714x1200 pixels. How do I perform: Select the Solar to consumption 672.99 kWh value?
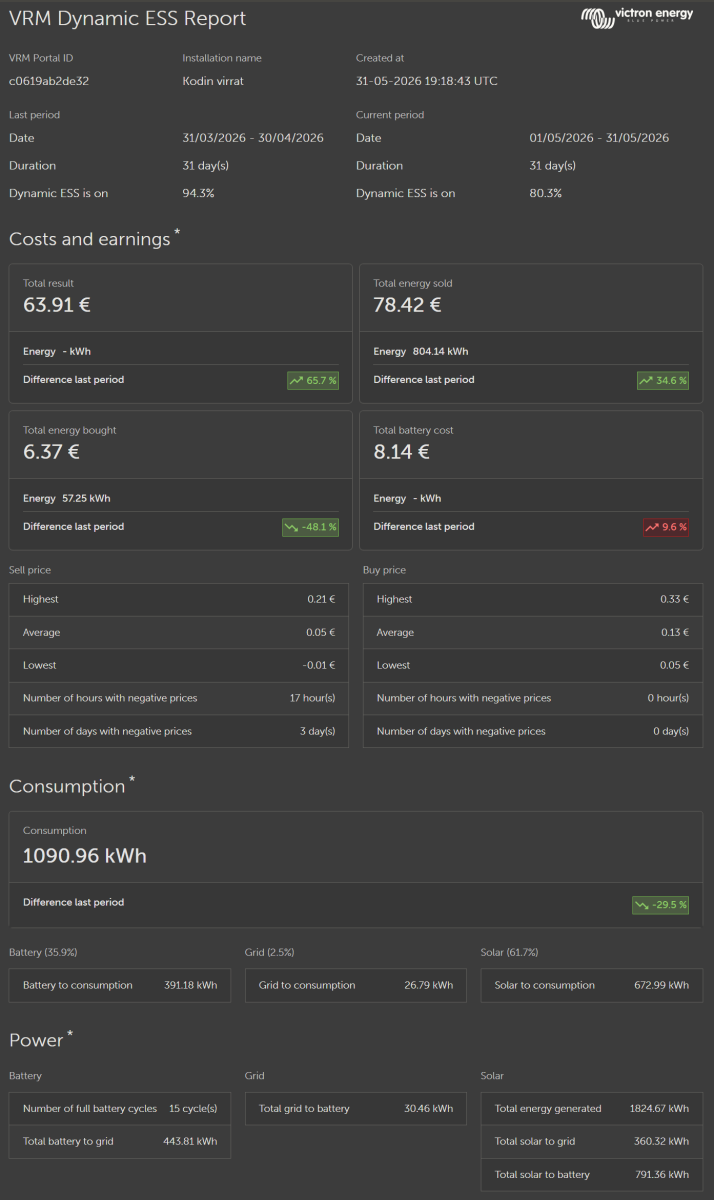(x=662, y=985)
